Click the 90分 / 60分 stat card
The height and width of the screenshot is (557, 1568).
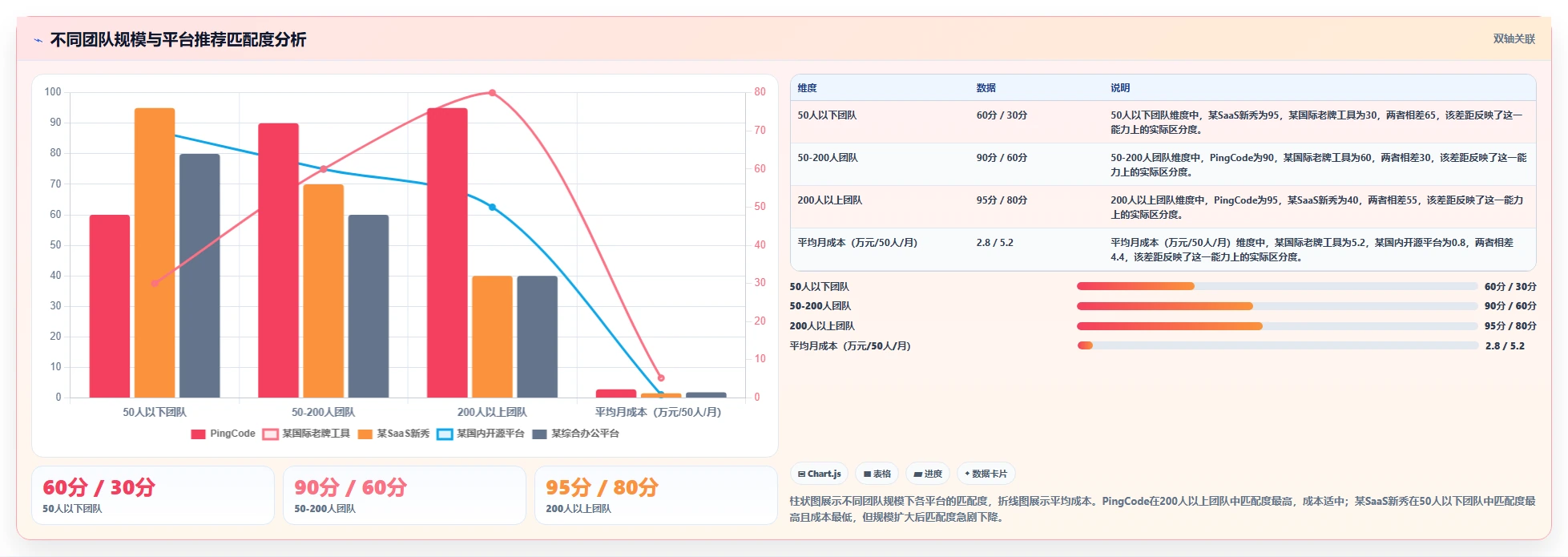(x=405, y=495)
